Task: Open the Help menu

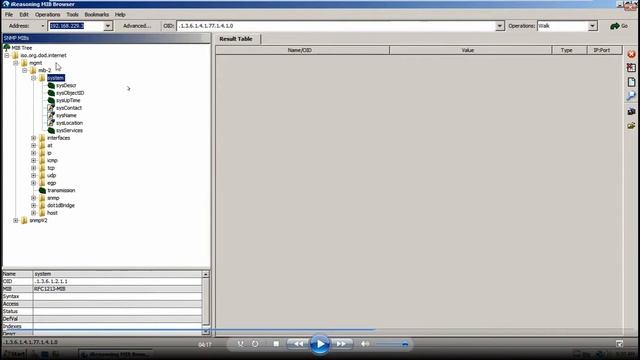Action: coord(120,14)
